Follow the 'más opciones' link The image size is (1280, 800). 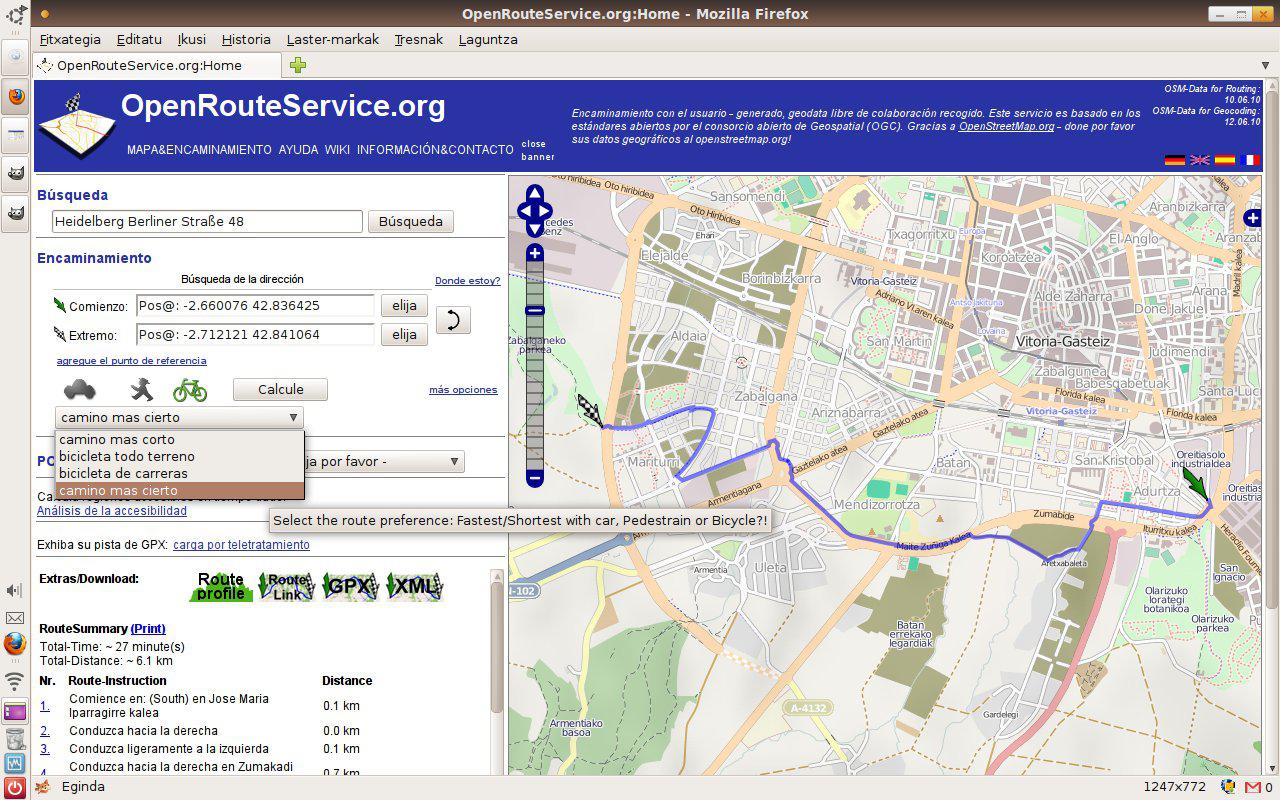coord(463,390)
